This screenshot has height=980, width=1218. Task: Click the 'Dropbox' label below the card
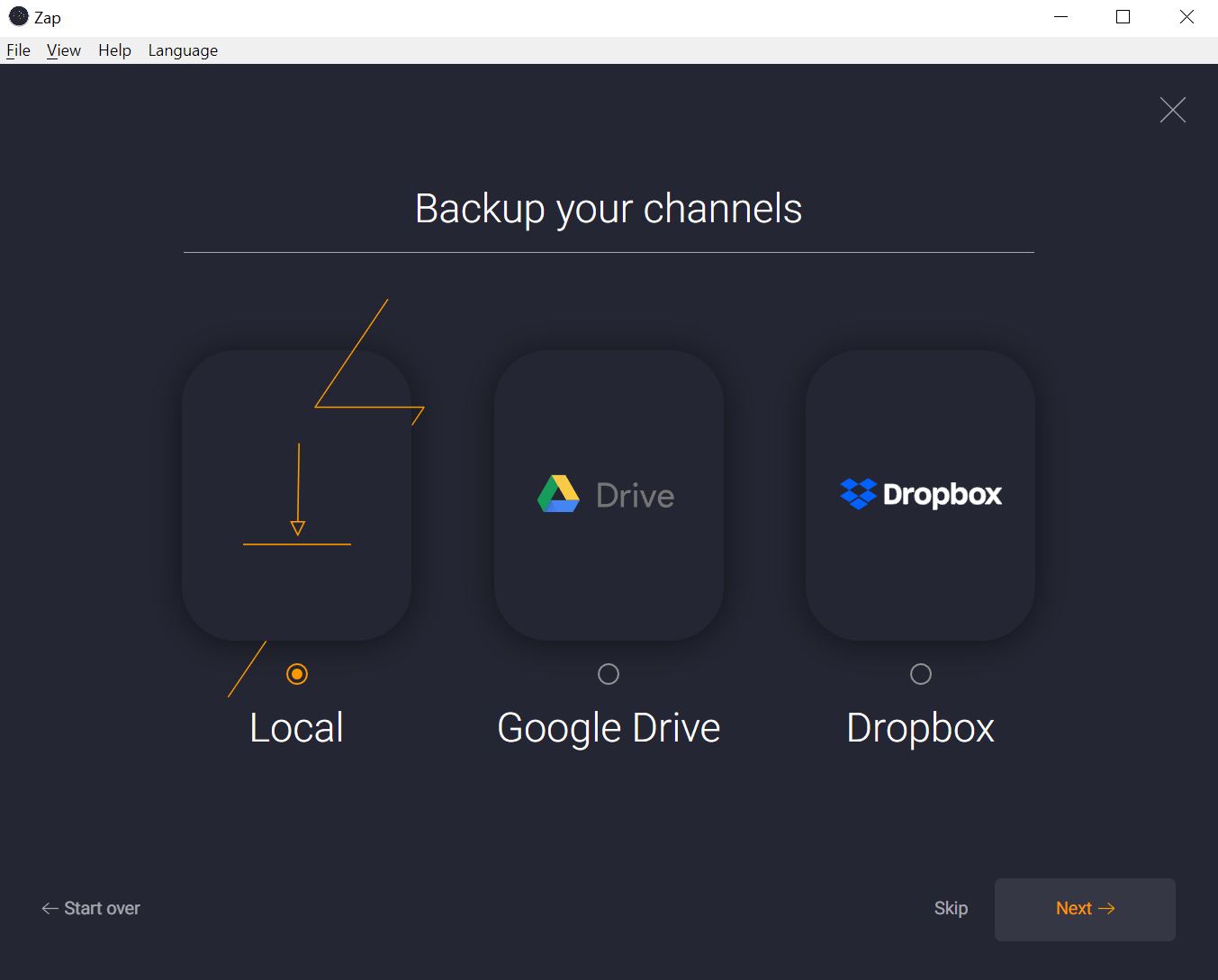pos(921,728)
